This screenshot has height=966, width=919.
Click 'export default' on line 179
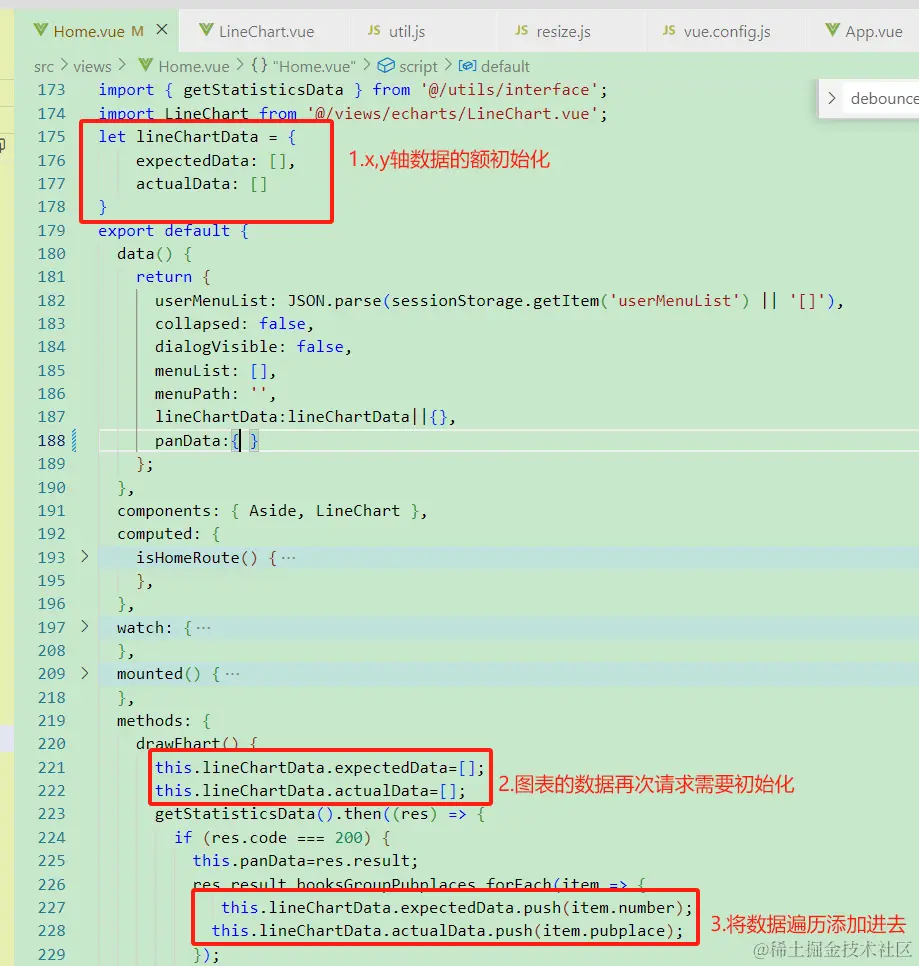[x=164, y=230]
